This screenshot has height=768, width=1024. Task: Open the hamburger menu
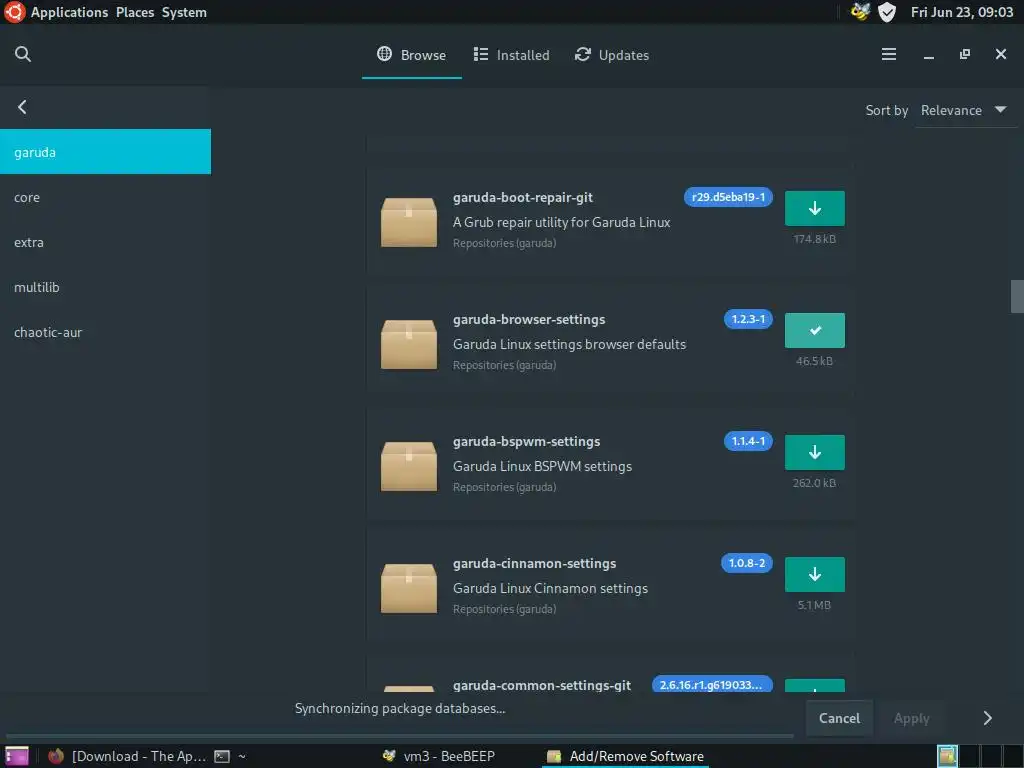point(889,54)
